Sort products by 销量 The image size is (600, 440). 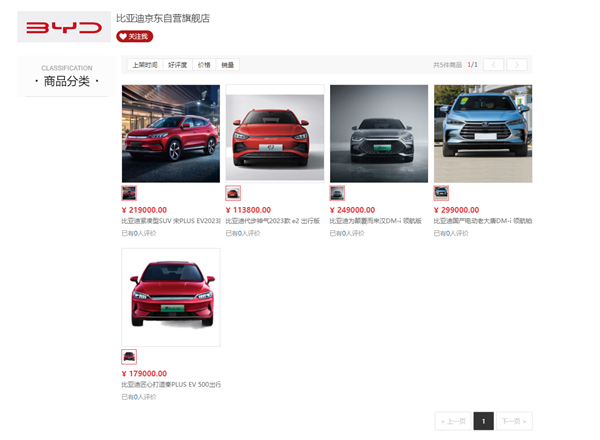click(x=228, y=65)
